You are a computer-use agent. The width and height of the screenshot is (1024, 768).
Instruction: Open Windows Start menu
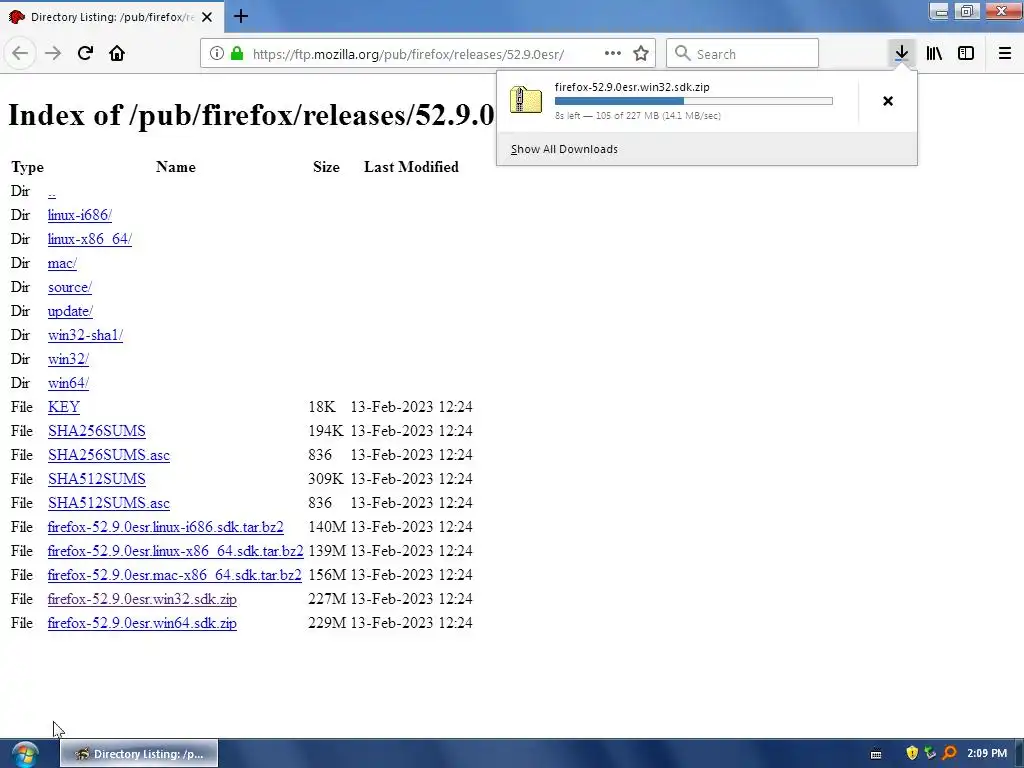[25, 754]
